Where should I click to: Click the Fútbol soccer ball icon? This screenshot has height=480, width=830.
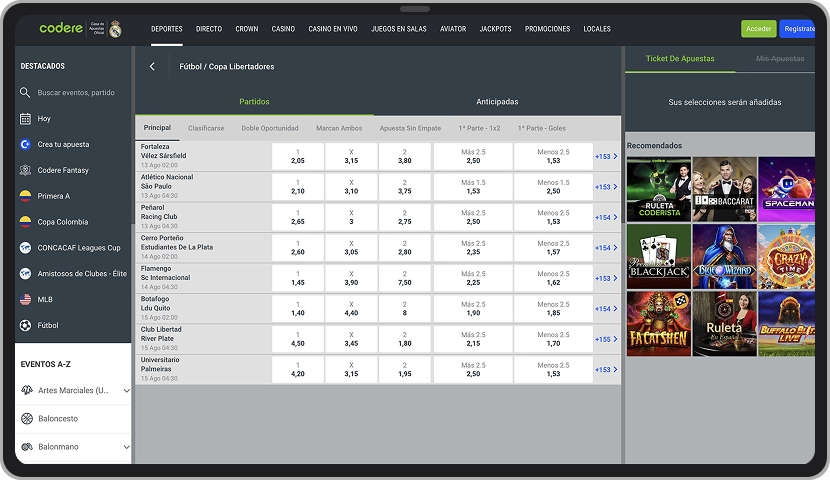pyautogui.click(x=25, y=325)
